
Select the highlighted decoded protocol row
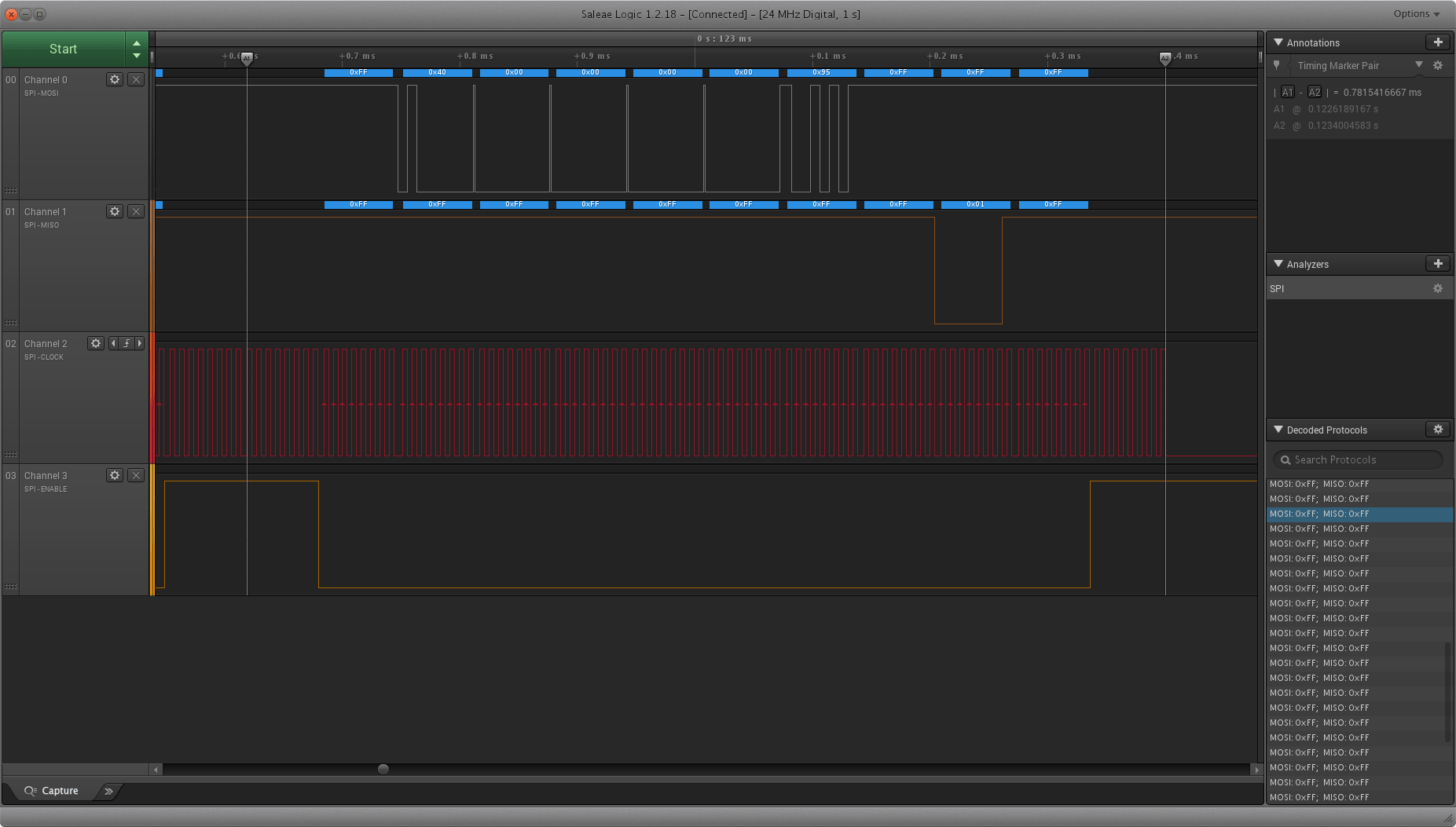tap(1359, 514)
